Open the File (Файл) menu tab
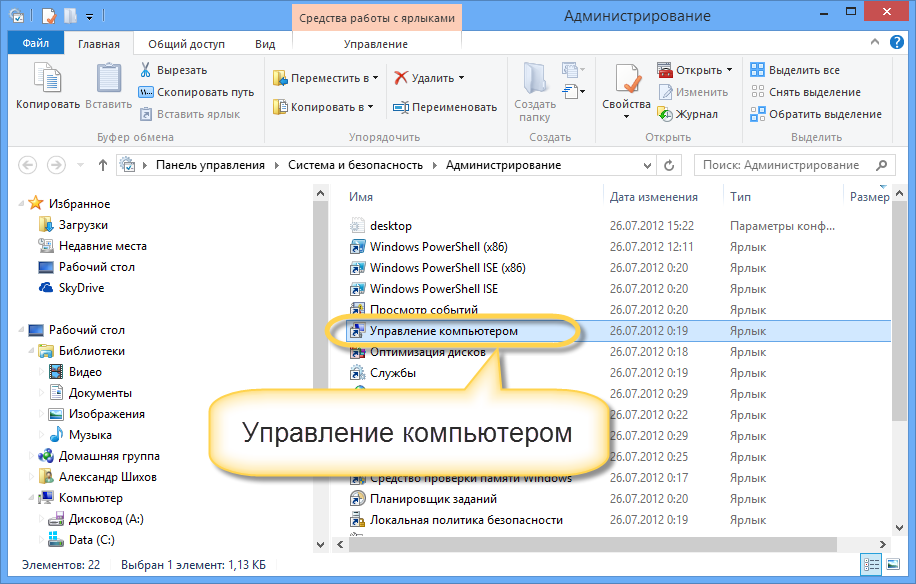Image resolution: width=916 pixels, height=584 pixels. (35, 44)
